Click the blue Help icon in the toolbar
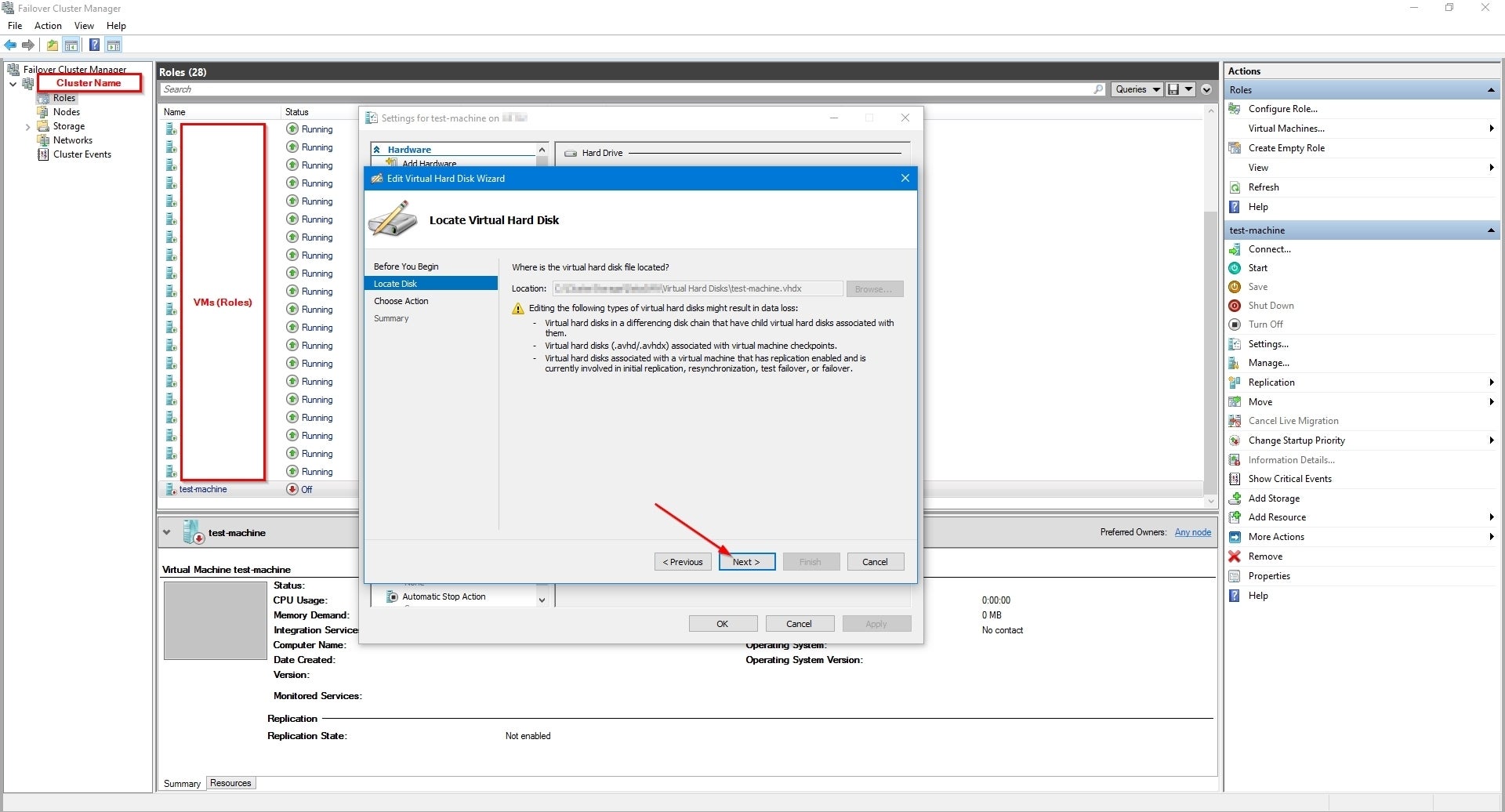1505x812 pixels. pos(94,45)
